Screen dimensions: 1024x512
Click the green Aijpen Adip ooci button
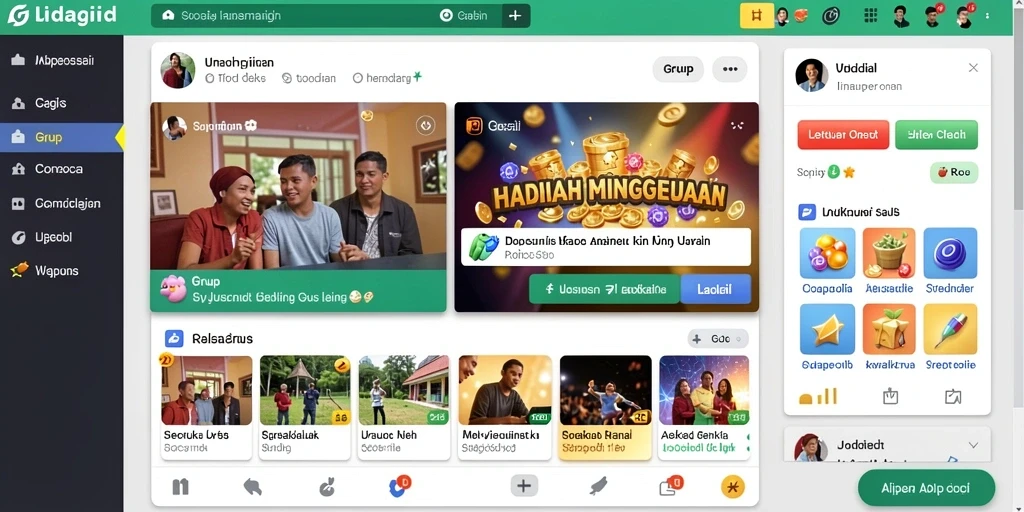[926, 488]
